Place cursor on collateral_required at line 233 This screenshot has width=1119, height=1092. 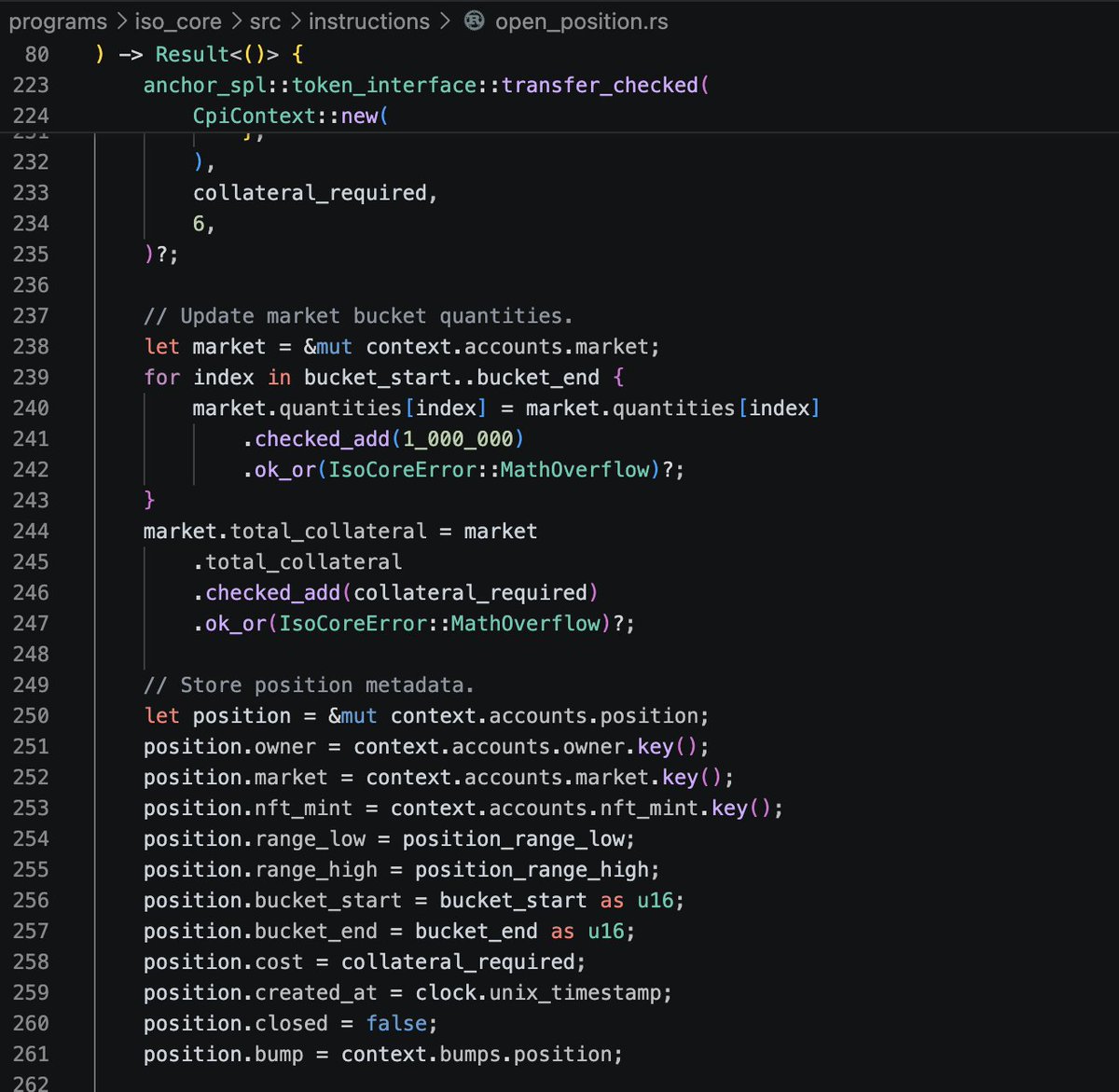tap(310, 193)
